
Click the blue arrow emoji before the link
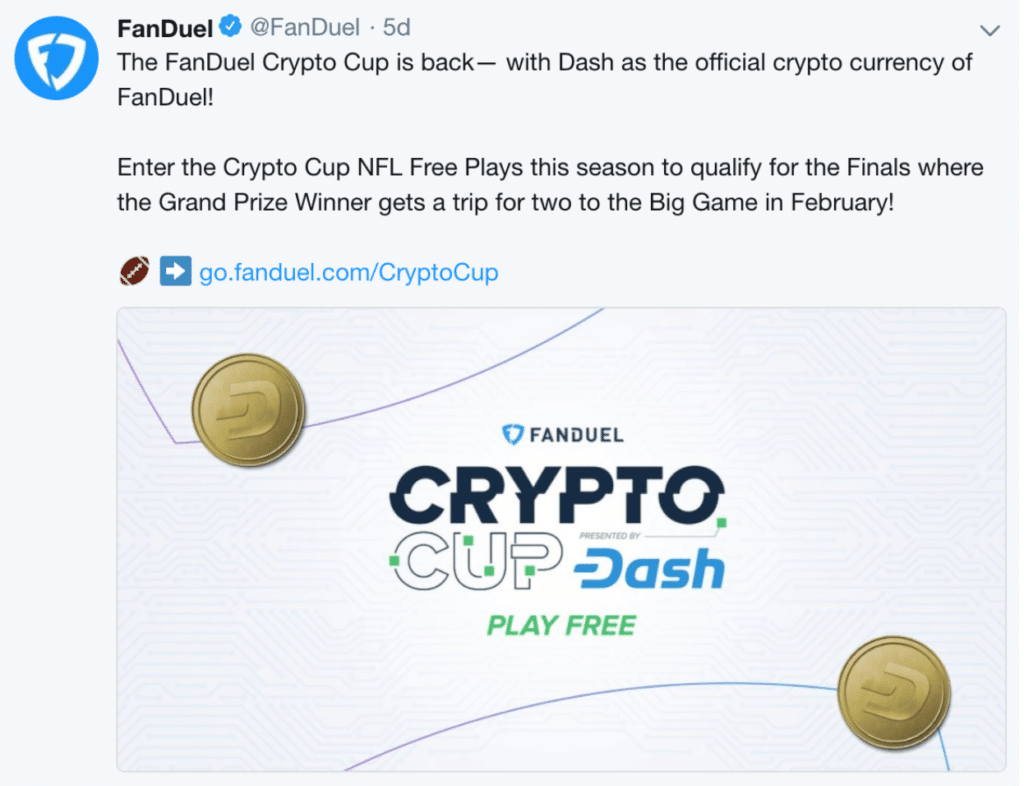click(x=175, y=270)
